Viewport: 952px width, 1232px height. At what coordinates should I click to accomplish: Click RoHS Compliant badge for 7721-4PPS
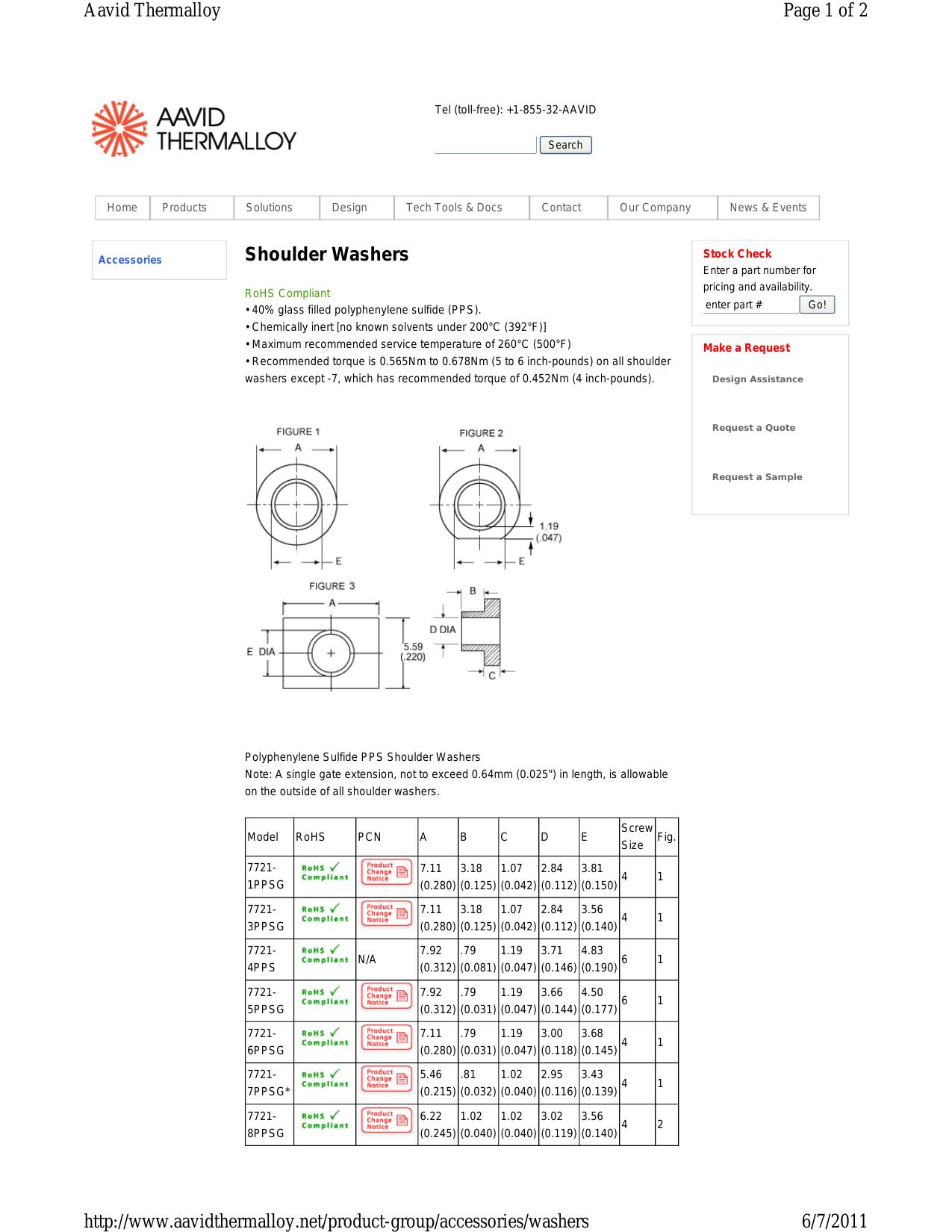pyautogui.click(x=325, y=954)
